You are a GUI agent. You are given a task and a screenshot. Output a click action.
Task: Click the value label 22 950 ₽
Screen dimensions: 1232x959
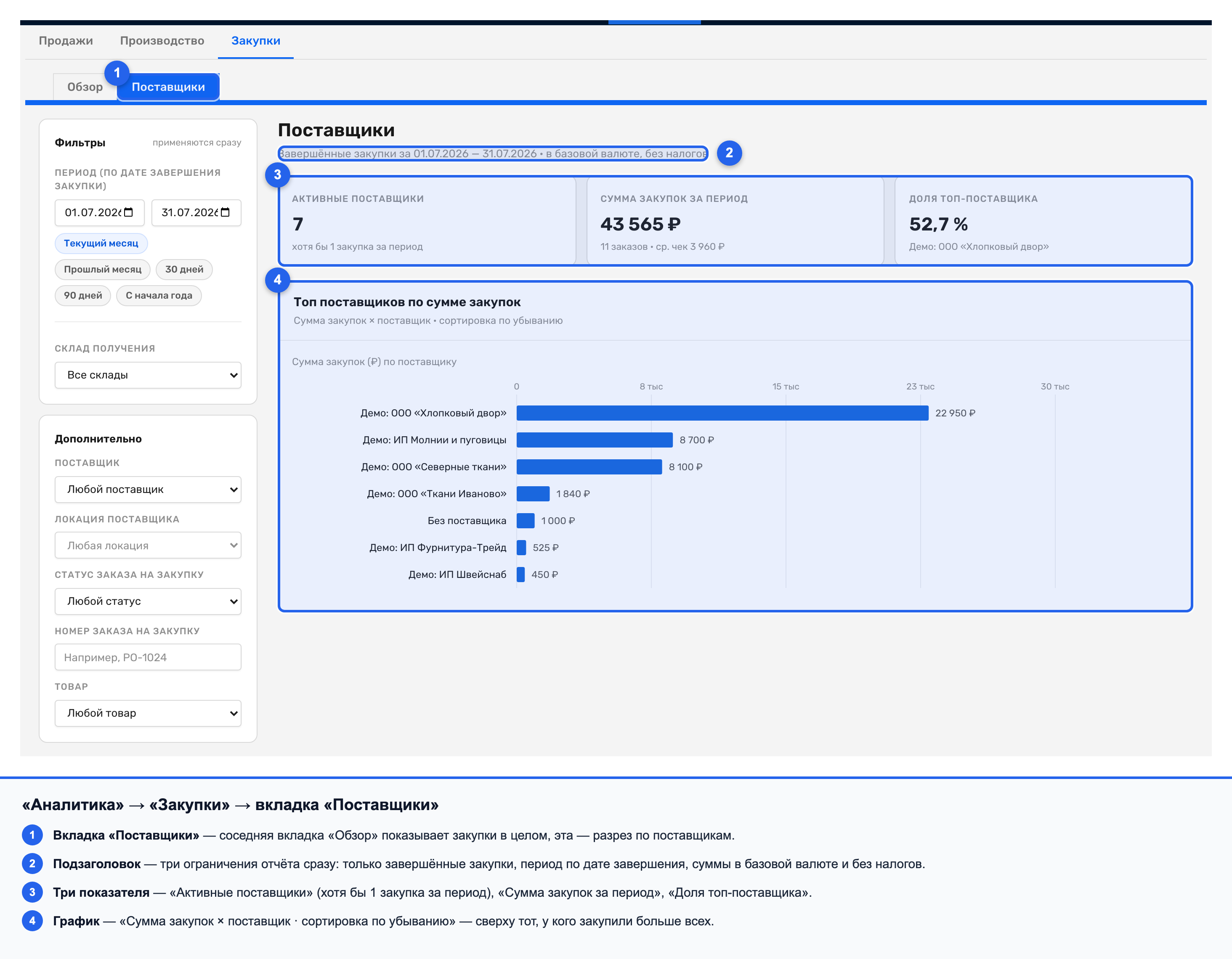pyautogui.click(x=955, y=413)
